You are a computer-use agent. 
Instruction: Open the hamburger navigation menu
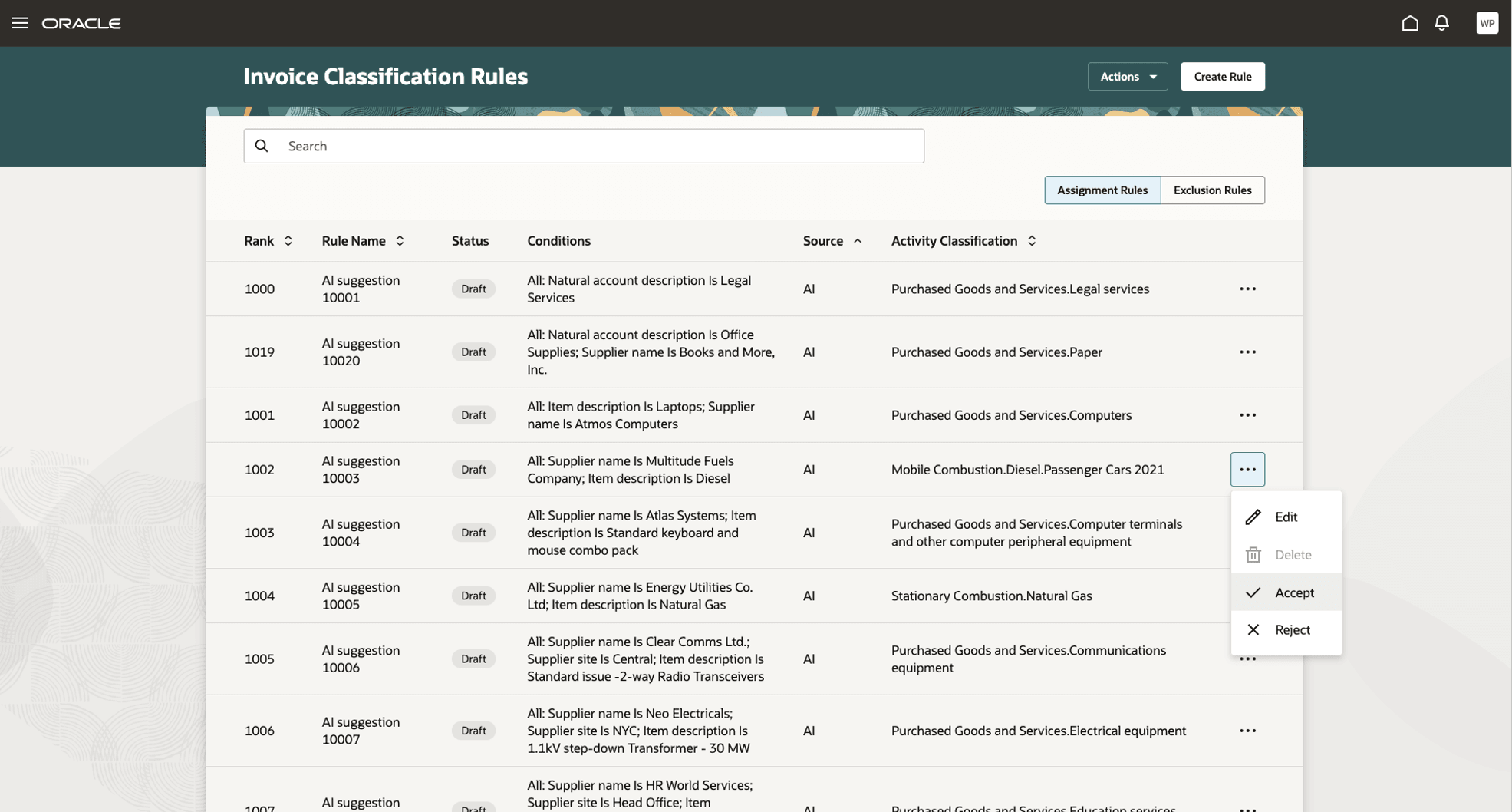point(20,23)
